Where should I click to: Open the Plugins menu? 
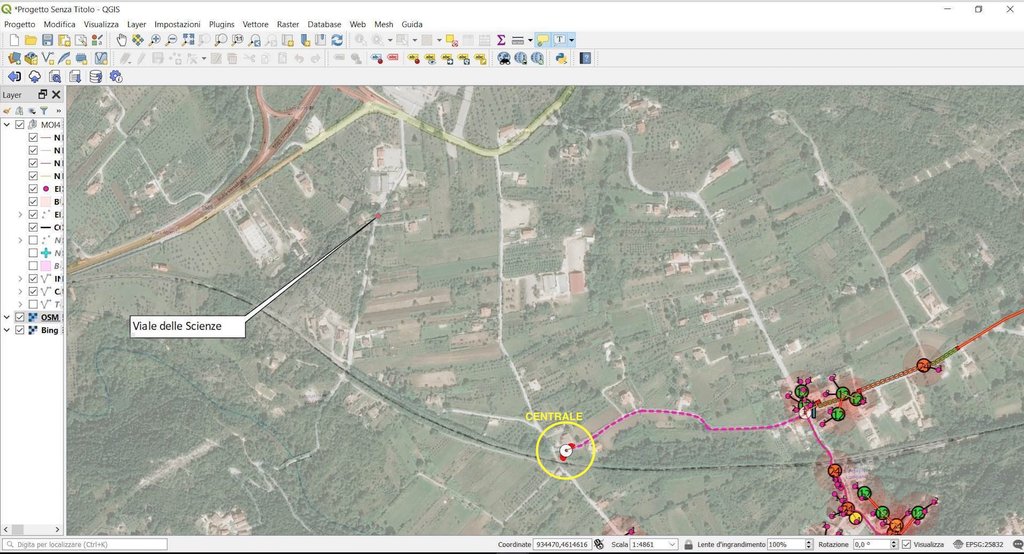[221, 23]
